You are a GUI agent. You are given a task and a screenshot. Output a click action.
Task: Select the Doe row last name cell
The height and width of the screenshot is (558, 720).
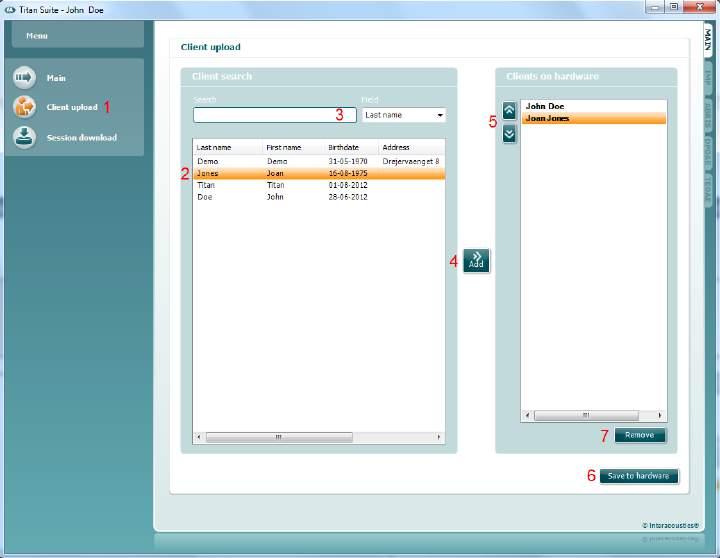[x=204, y=197]
